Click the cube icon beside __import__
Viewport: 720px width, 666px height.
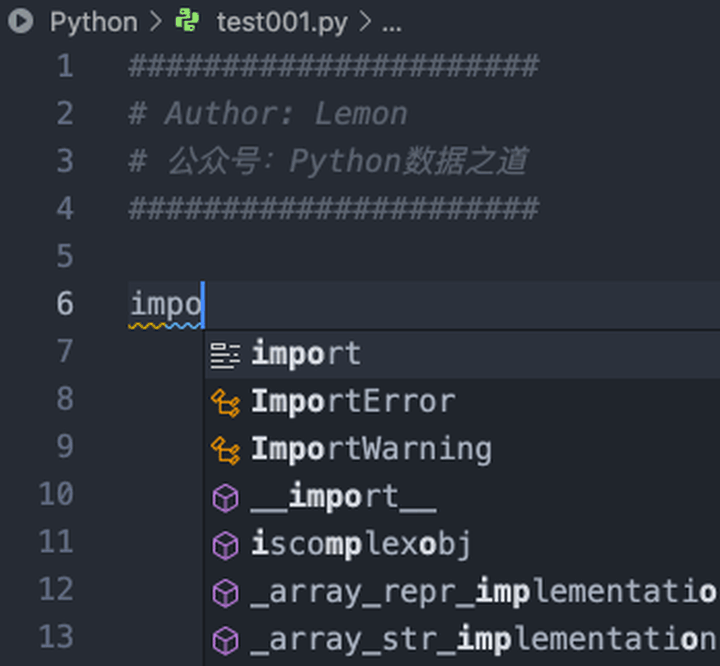[x=226, y=497]
